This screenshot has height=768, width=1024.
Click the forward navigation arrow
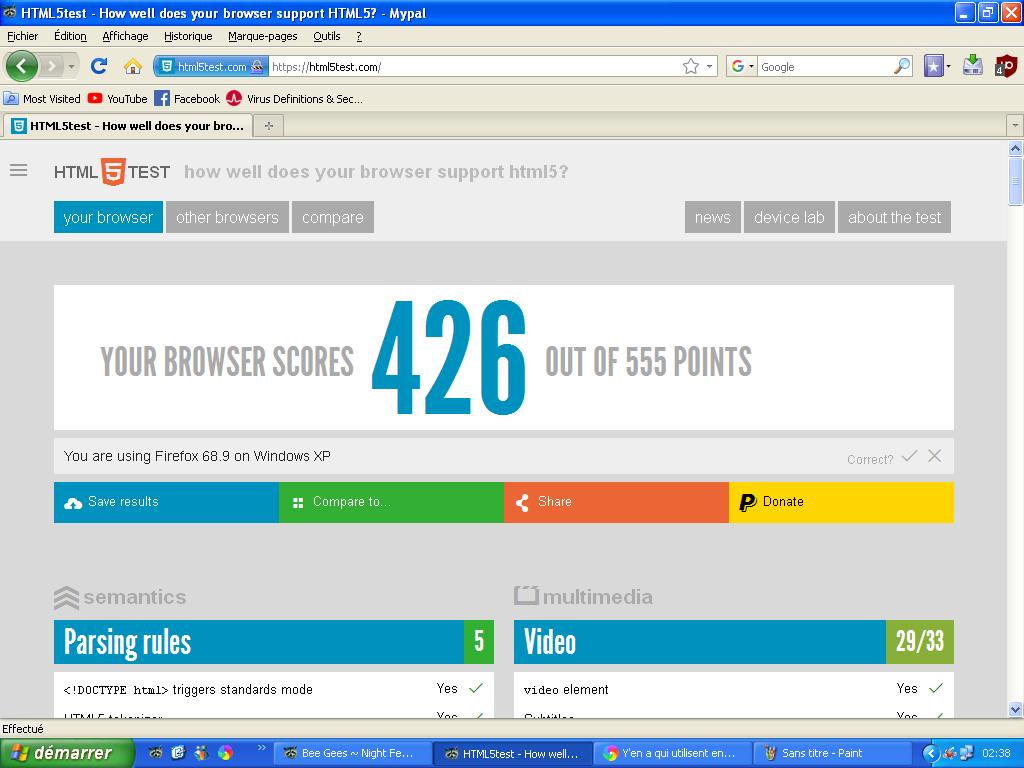pos(52,66)
